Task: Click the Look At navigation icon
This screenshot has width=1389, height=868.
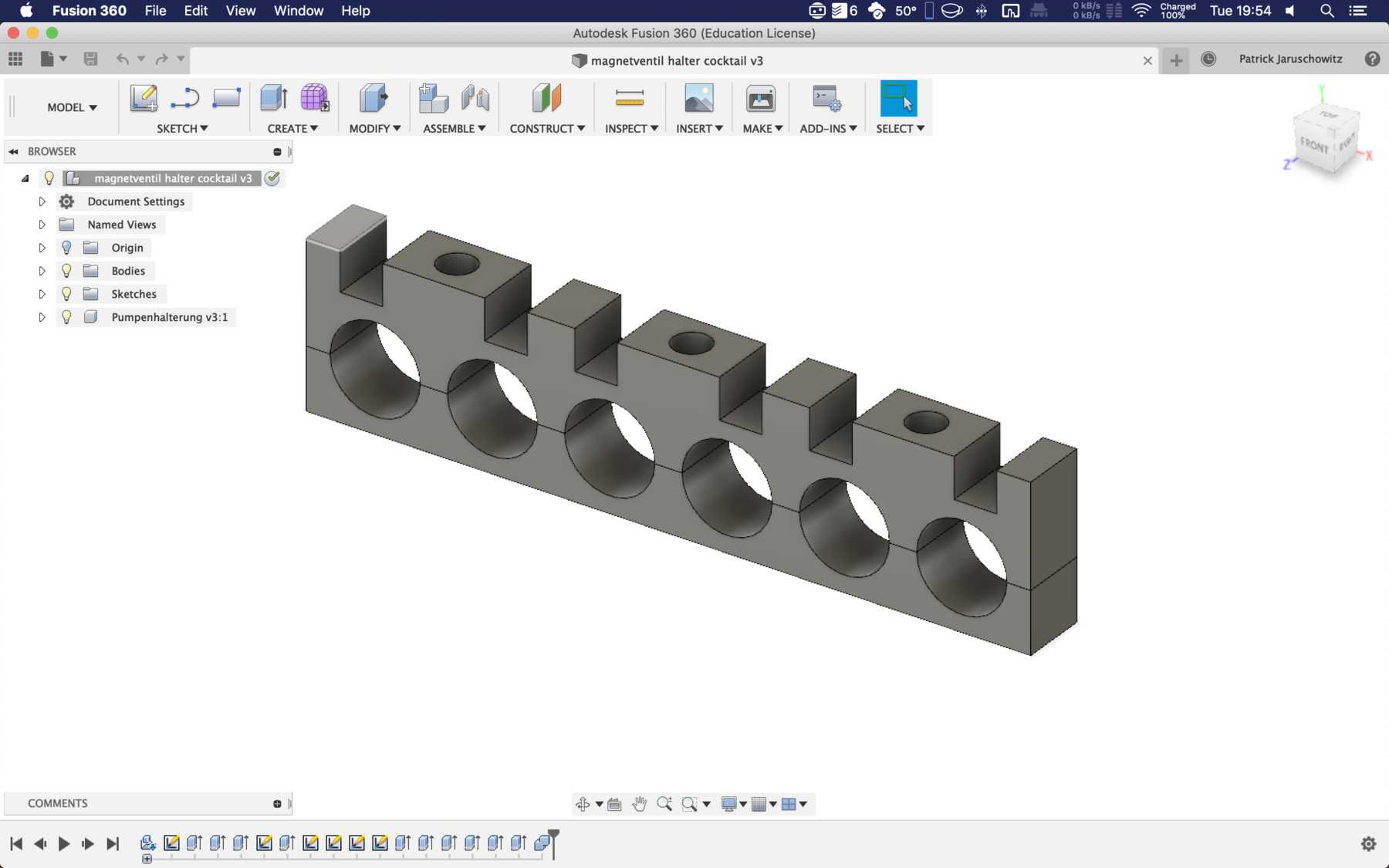Action: click(614, 804)
